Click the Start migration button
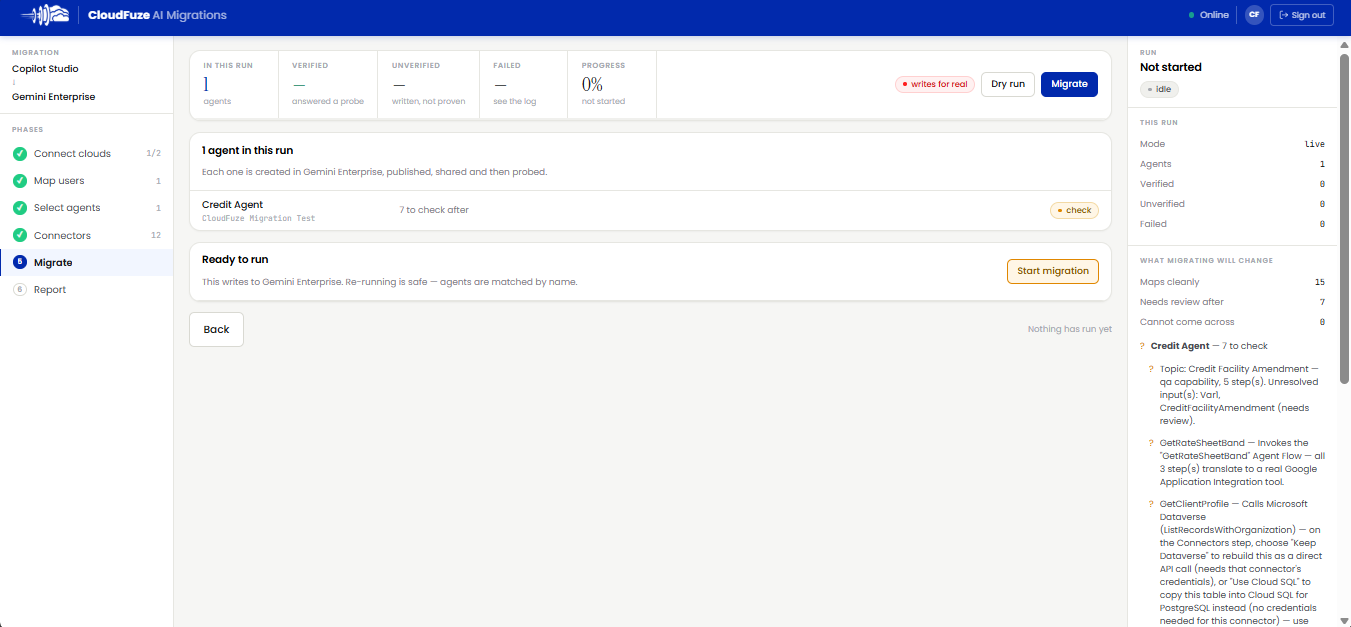The image size is (1351, 627). [1053, 271]
